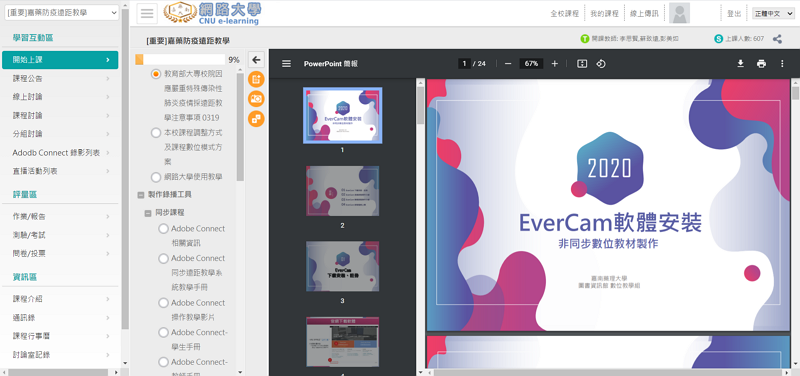The width and height of the screenshot is (800, 376).
Task: Expand the 線上討論 chevron
Action: click(x=108, y=97)
